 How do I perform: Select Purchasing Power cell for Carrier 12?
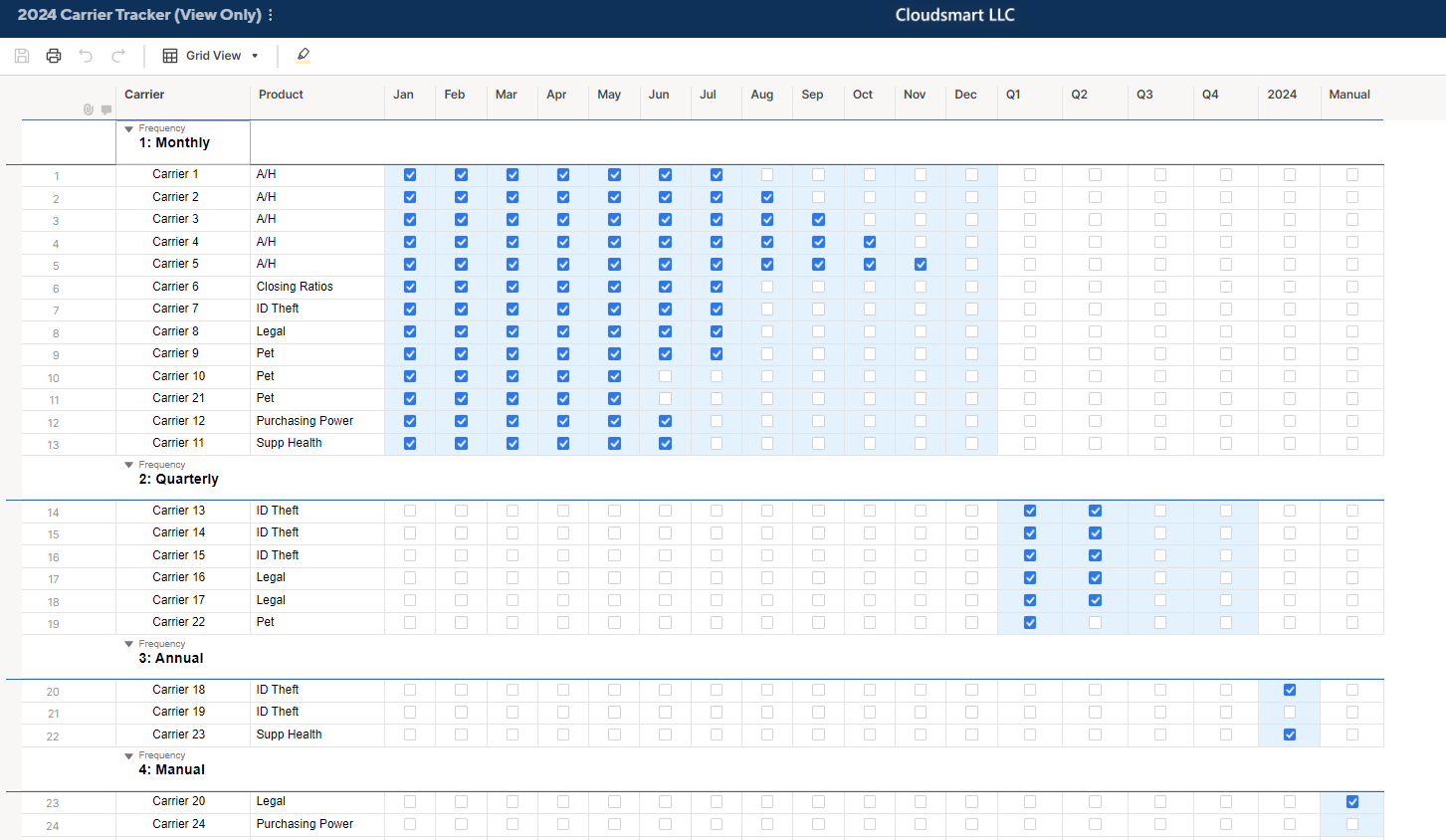317,421
